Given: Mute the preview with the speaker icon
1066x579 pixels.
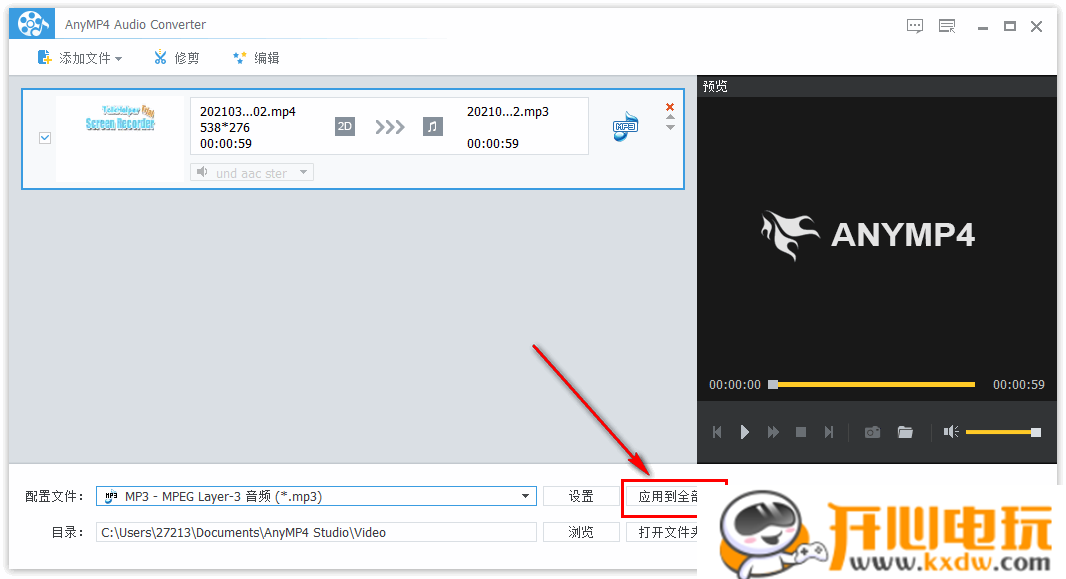Looking at the screenshot, I should 950,432.
